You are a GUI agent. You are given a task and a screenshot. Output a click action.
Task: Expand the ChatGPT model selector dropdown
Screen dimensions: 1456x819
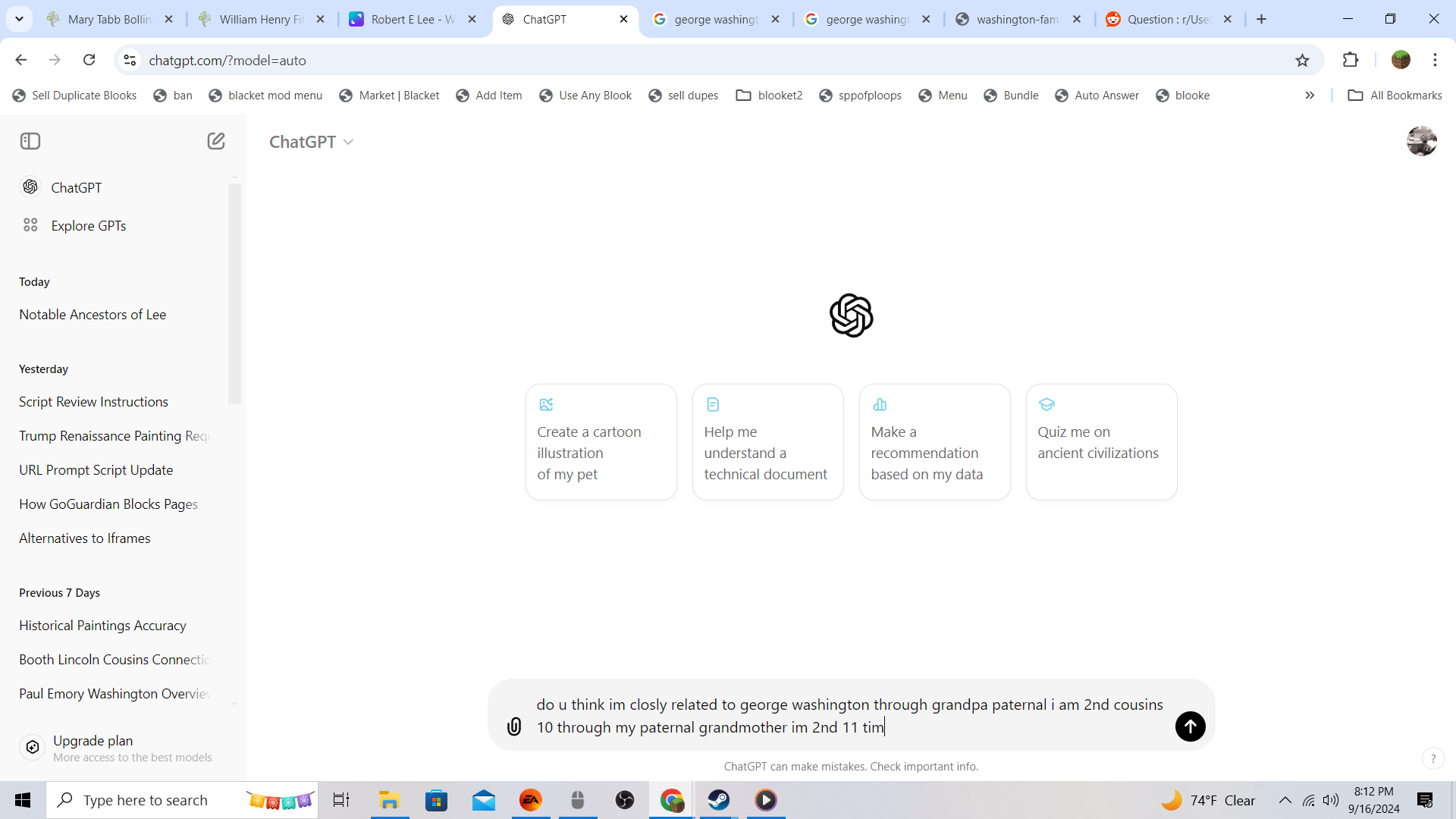[312, 142]
